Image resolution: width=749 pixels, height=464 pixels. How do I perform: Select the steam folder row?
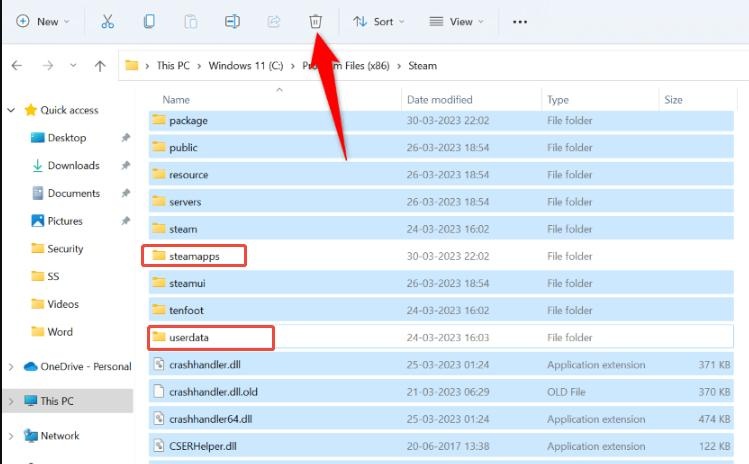pyautogui.click(x=441, y=229)
